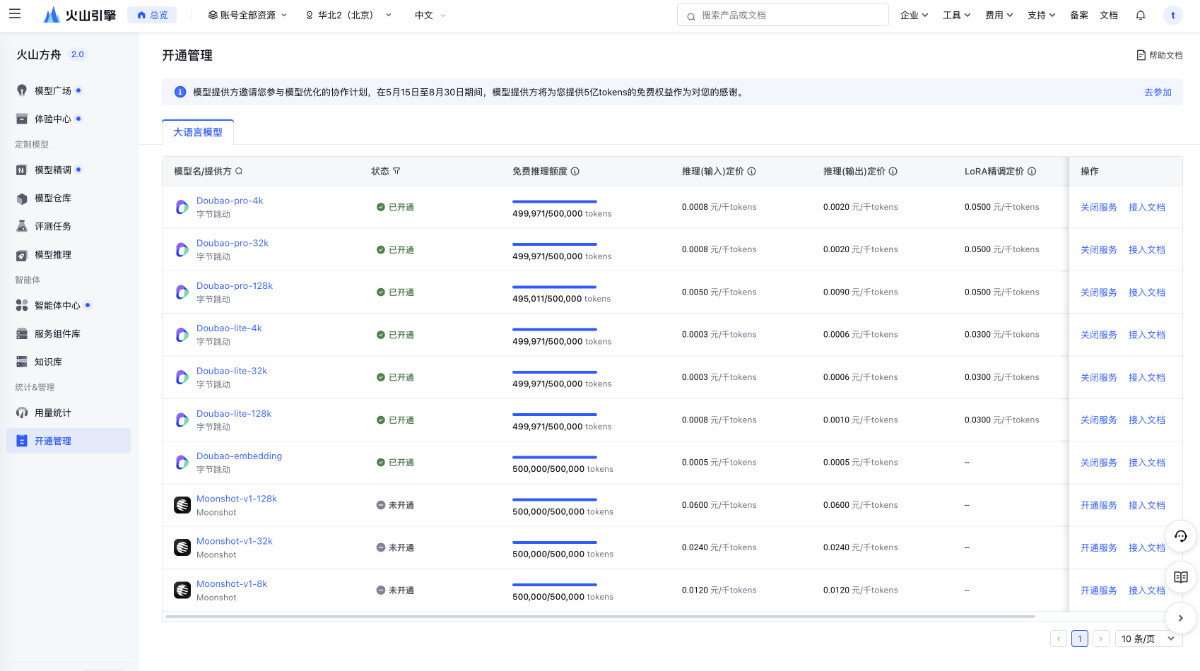Click info icon beside 推理(输入)定价

click(x=751, y=171)
